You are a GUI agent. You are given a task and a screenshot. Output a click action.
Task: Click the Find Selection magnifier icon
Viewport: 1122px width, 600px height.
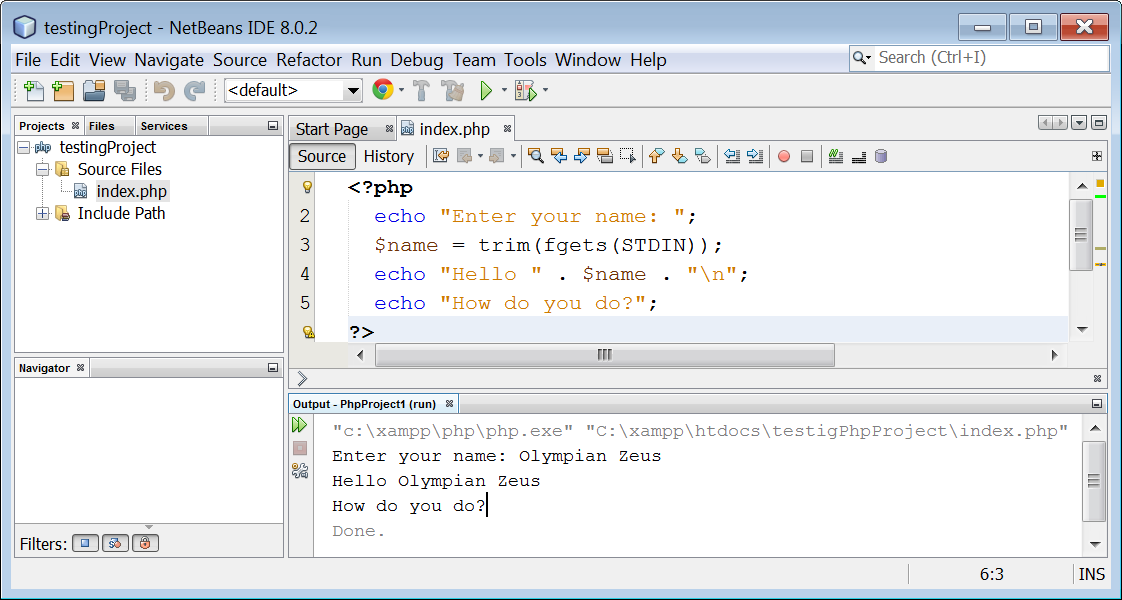(x=535, y=156)
